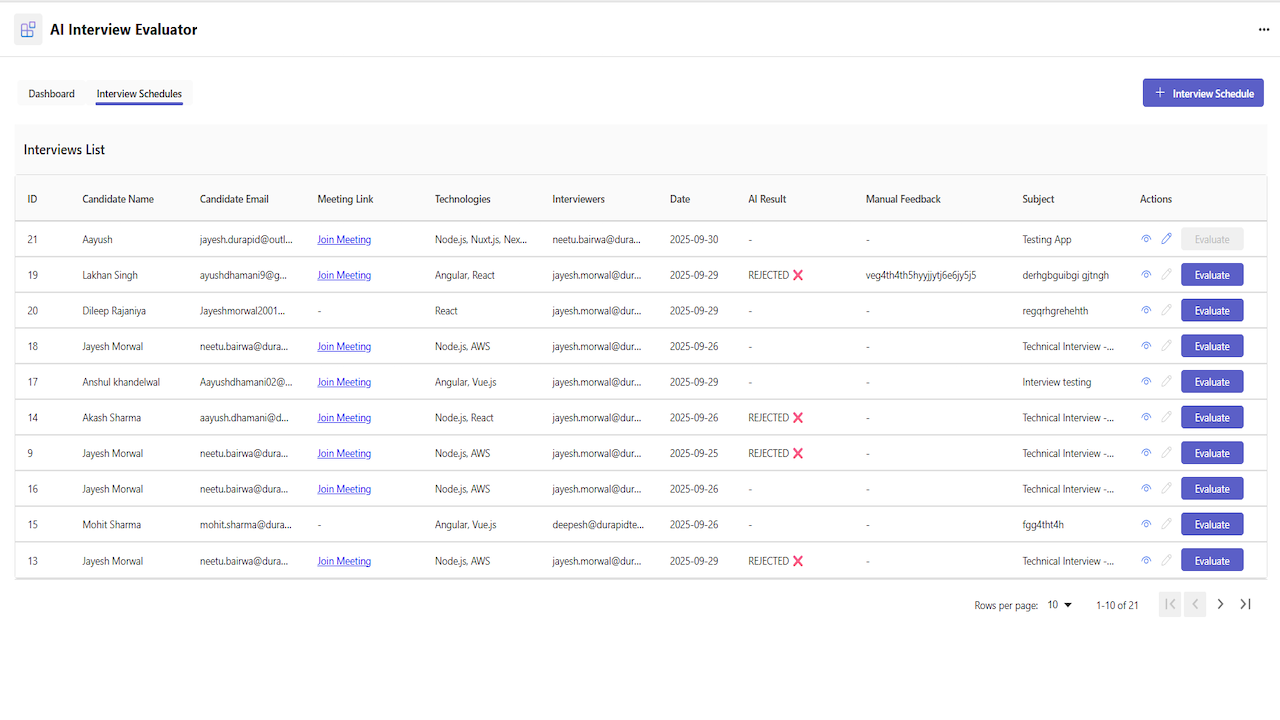Click the previous page pagination arrow
Image resolution: width=1280 pixels, height=720 pixels.
(1195, 604)
